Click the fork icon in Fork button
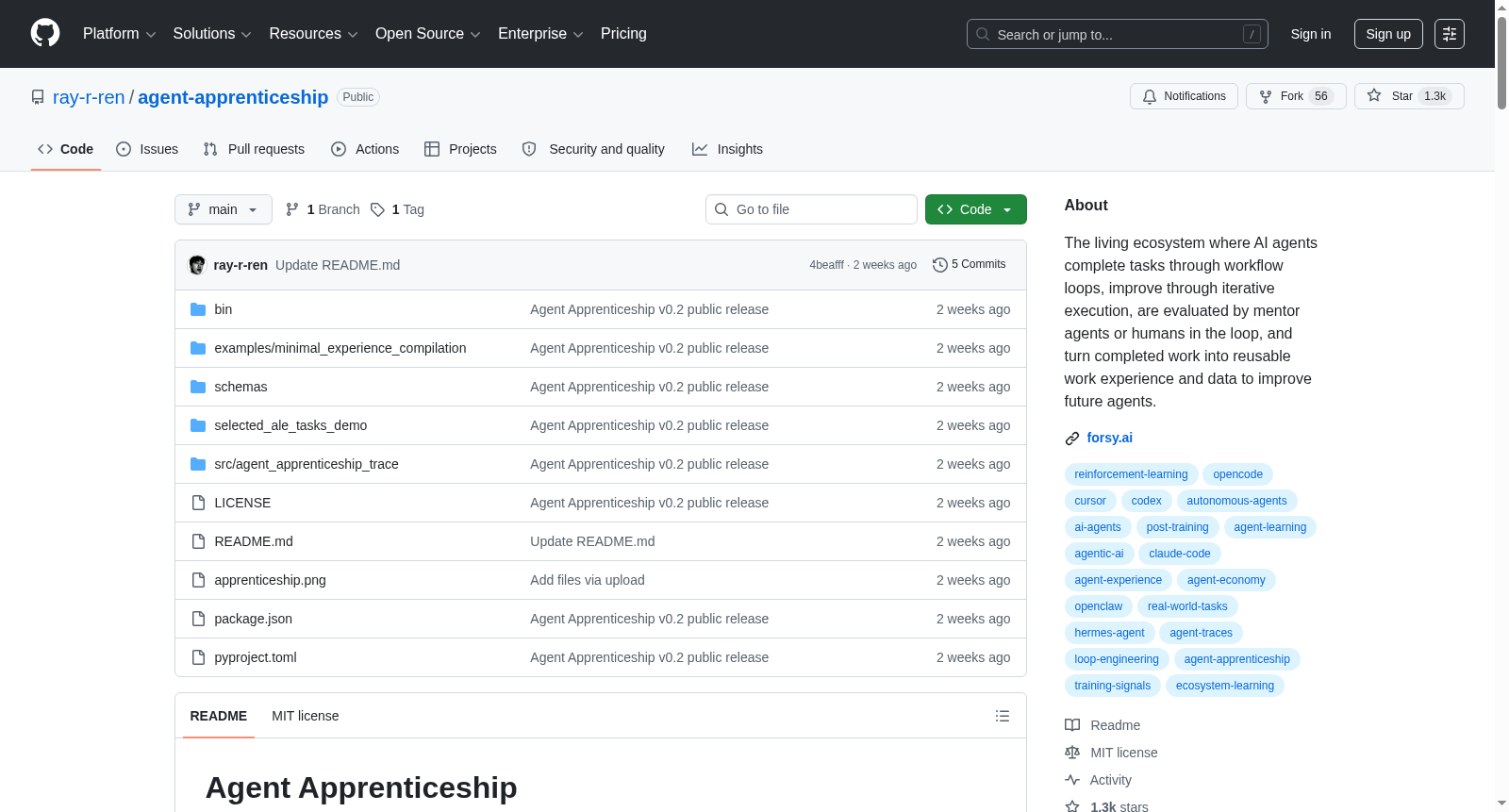 [1266, 96]
